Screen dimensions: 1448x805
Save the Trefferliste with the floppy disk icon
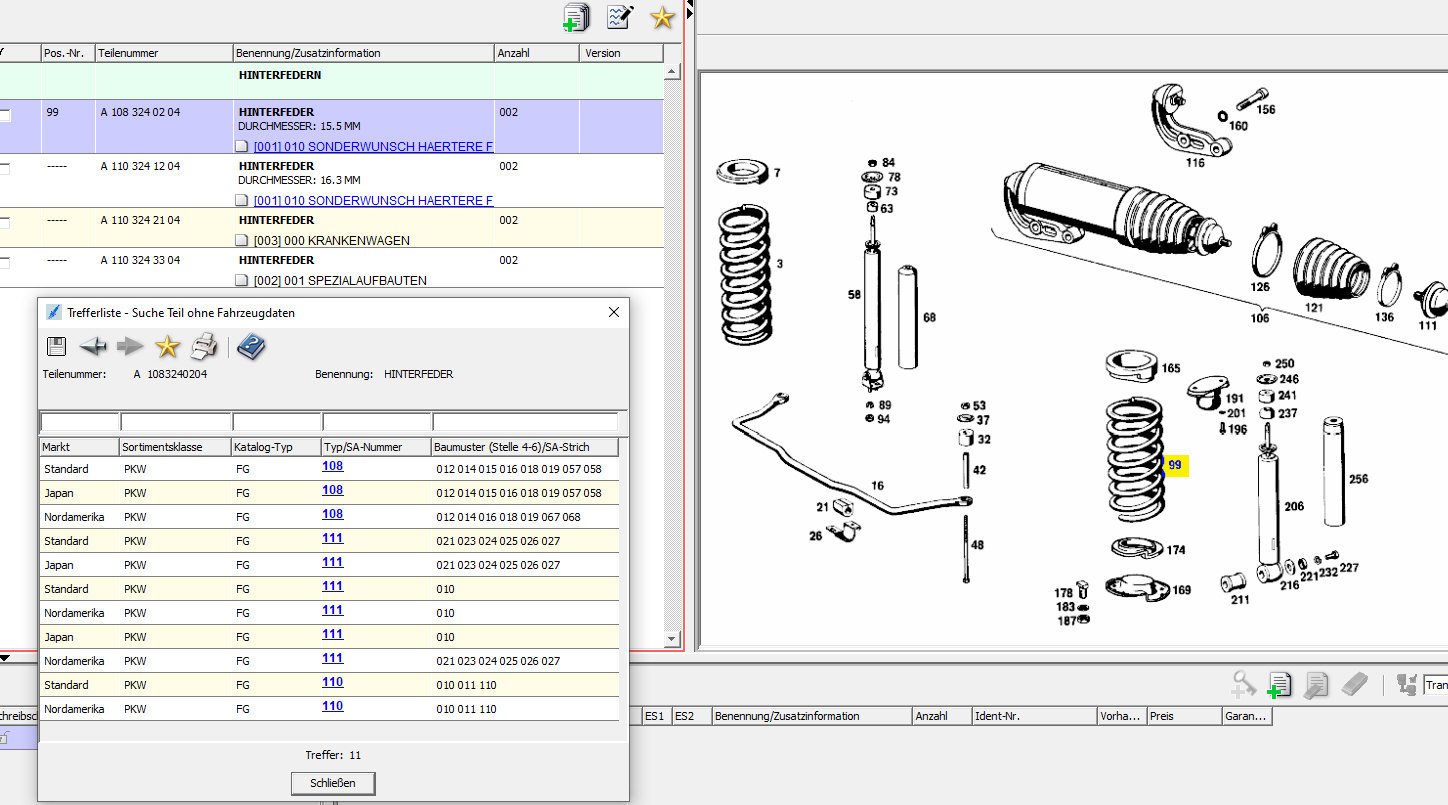(57, 347)
